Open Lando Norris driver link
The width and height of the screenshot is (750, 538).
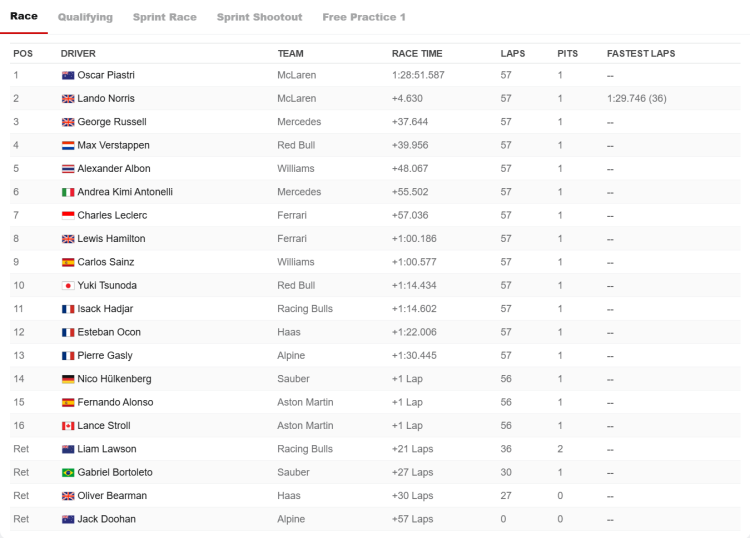[x=106, y=99]
